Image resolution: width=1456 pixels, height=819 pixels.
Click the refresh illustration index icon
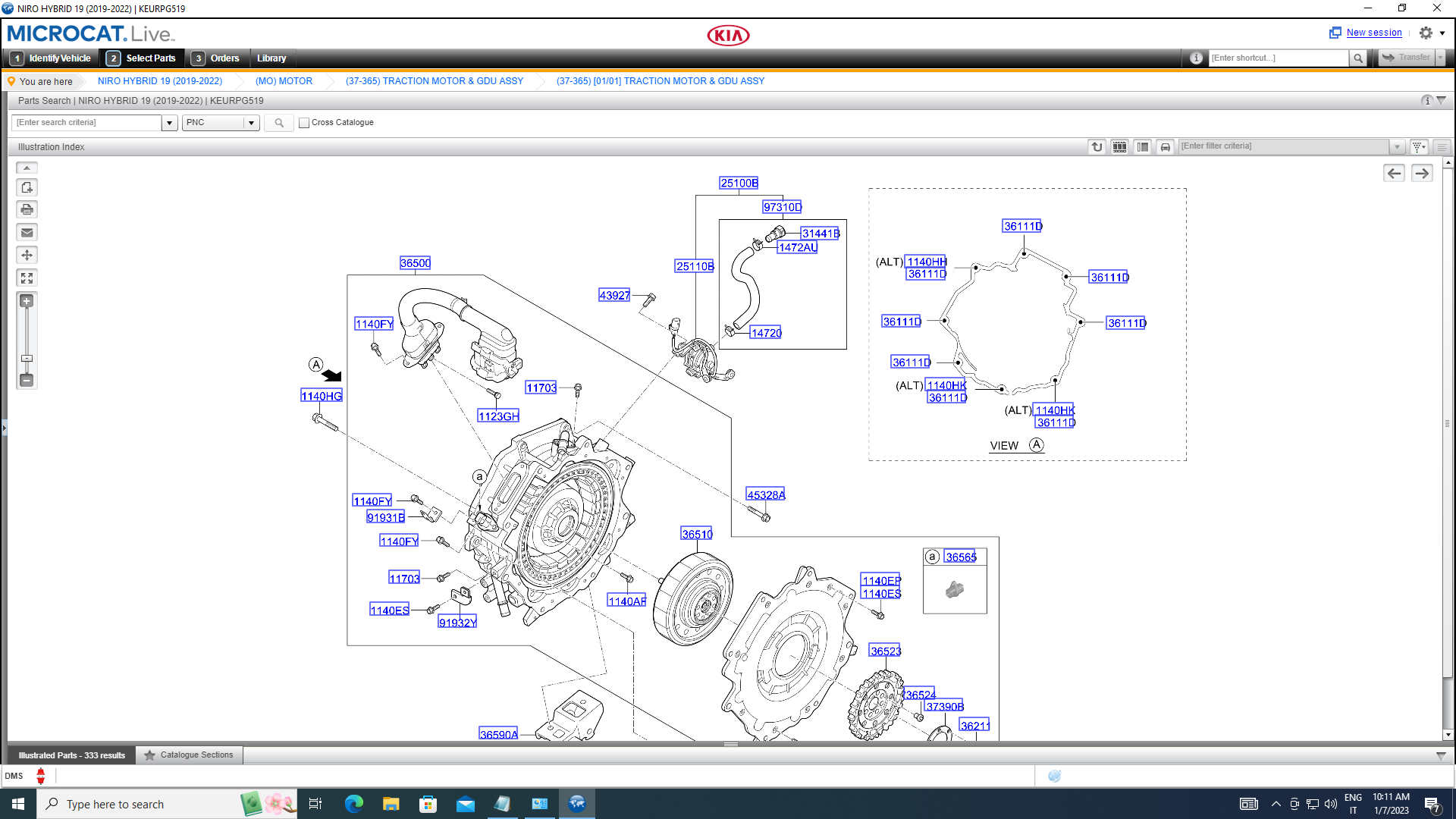click(x=1097, y=146)
